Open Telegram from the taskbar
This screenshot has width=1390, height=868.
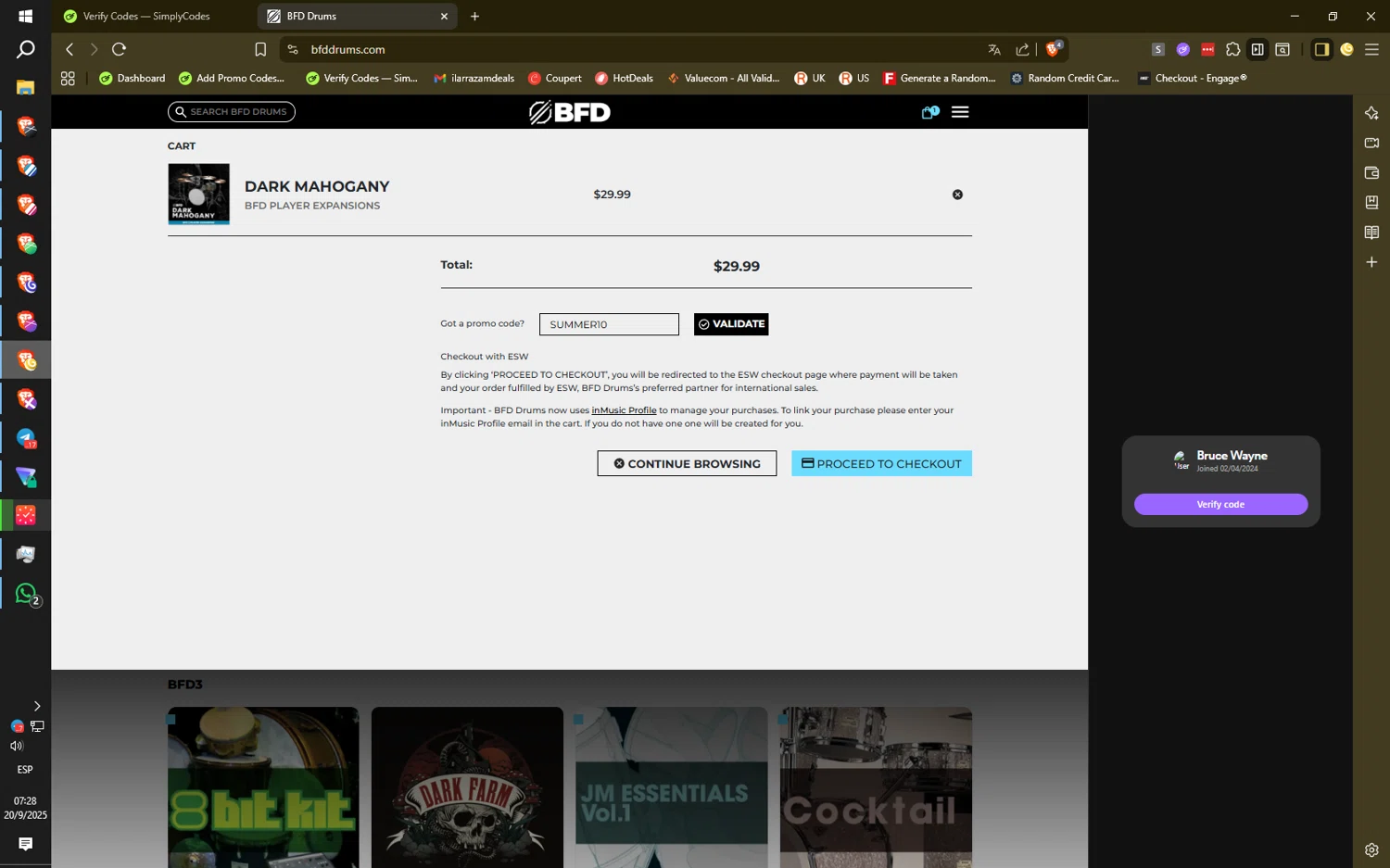(26, 438)
